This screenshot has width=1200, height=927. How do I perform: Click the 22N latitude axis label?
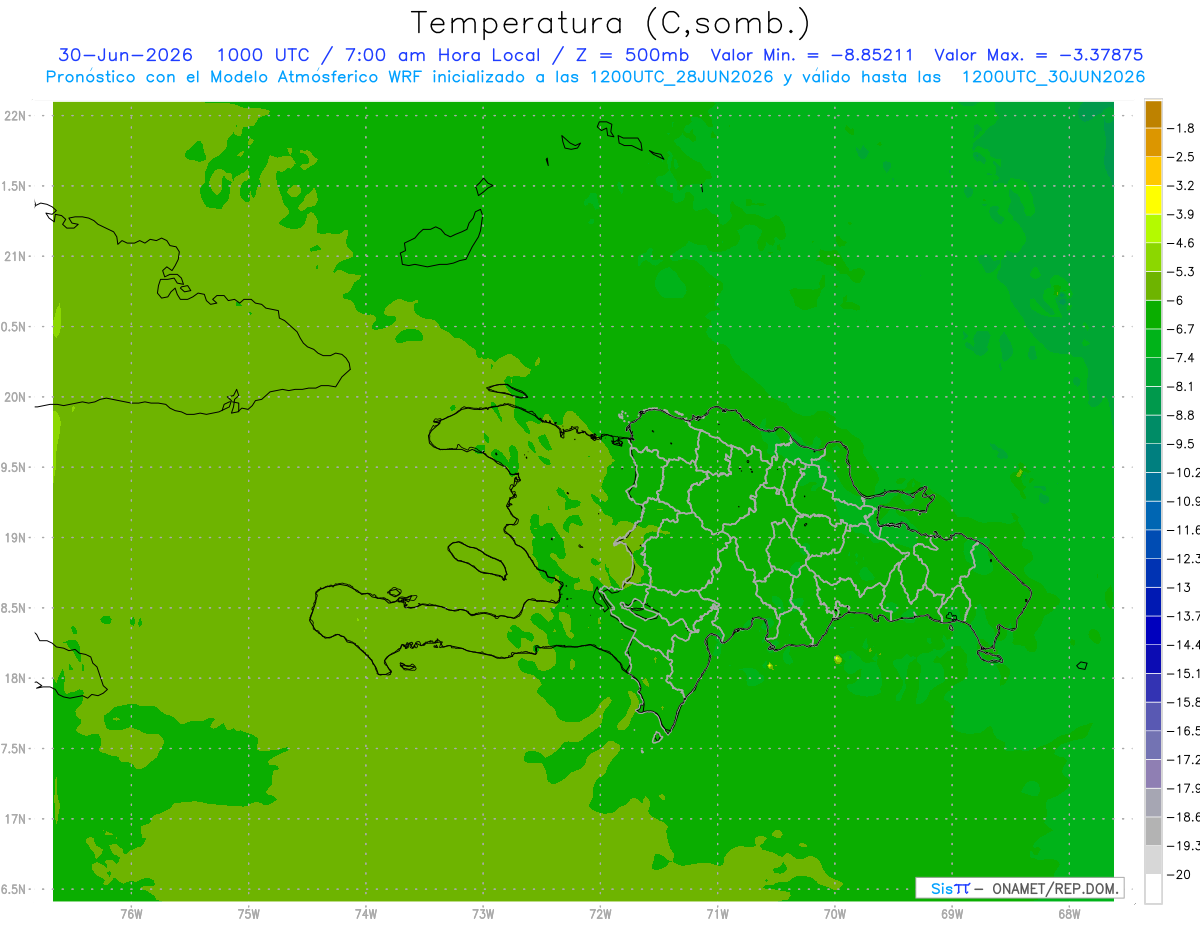(x=16, y=116)
